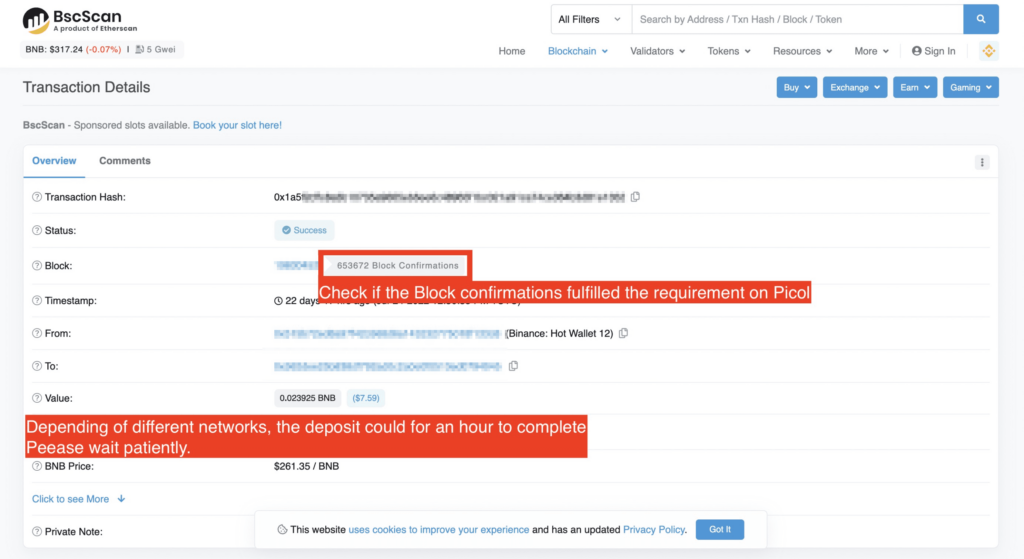Open the 'uses cookies to improve your experience' link
The image size is (1024, 559).
[438, 530]
